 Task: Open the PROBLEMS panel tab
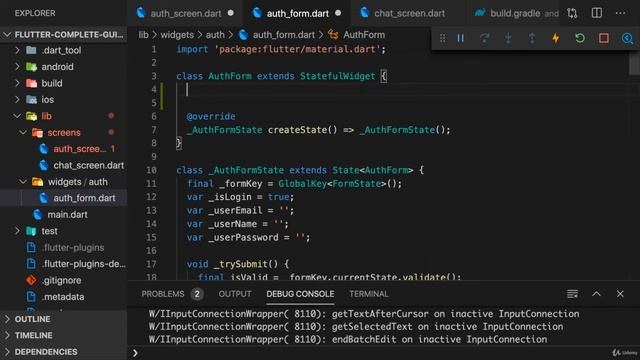click(162, 294)
